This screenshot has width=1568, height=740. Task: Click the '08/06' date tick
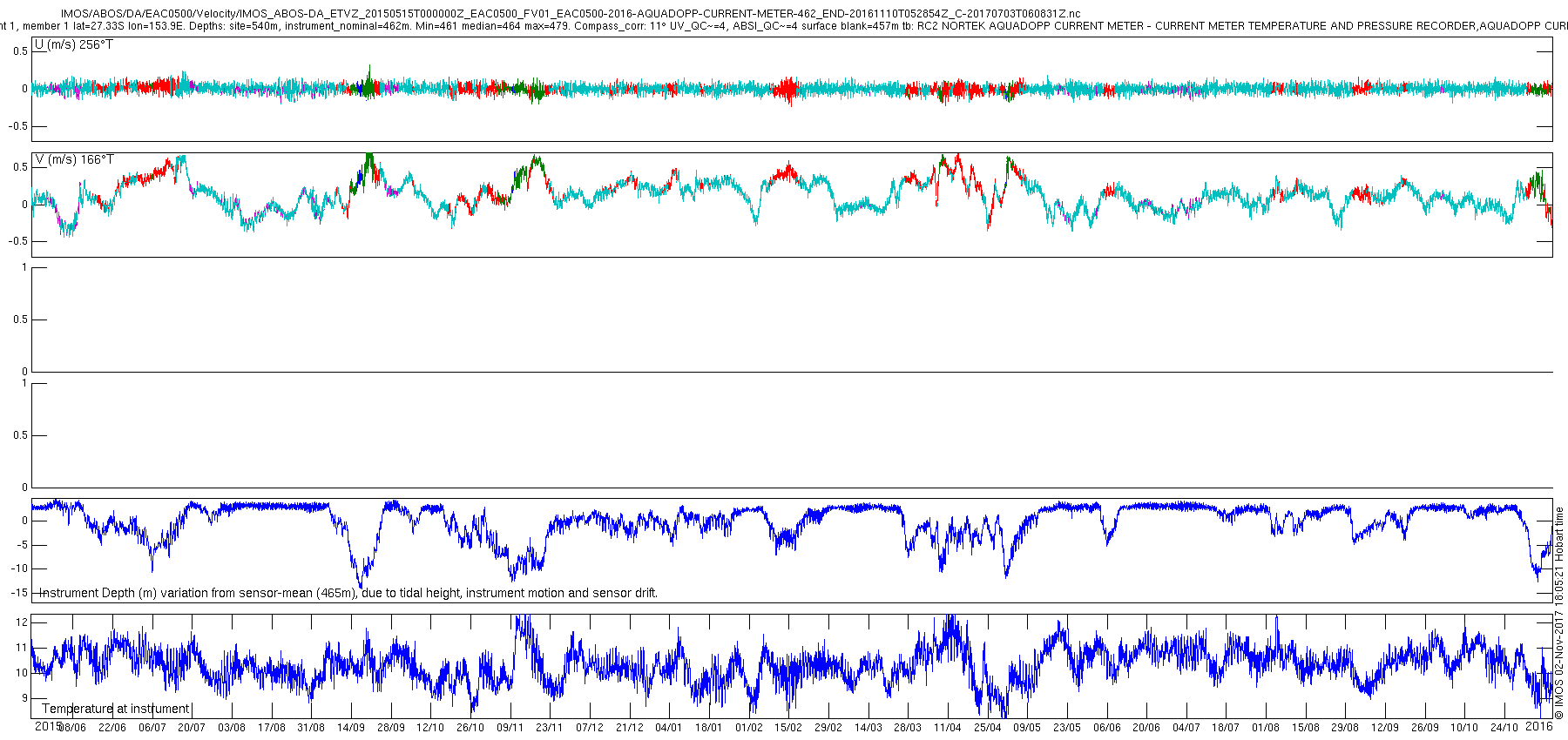[72, 728]
